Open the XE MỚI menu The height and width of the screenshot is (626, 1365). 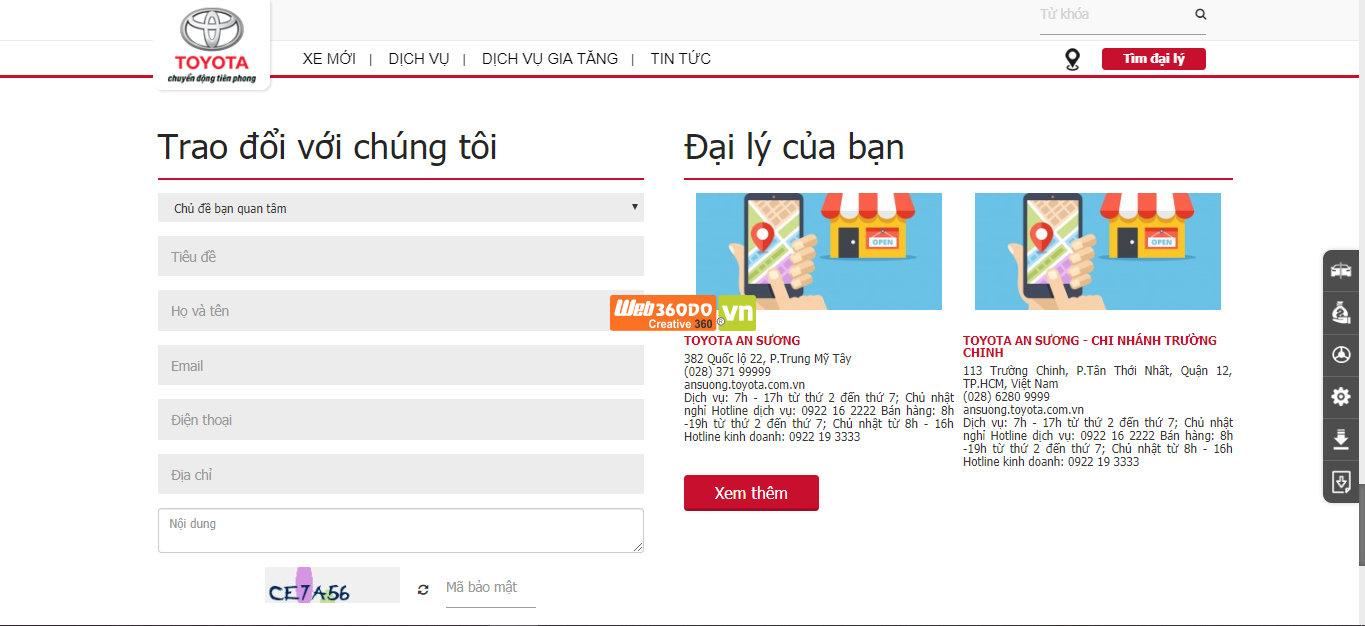[x=329, y=59]
